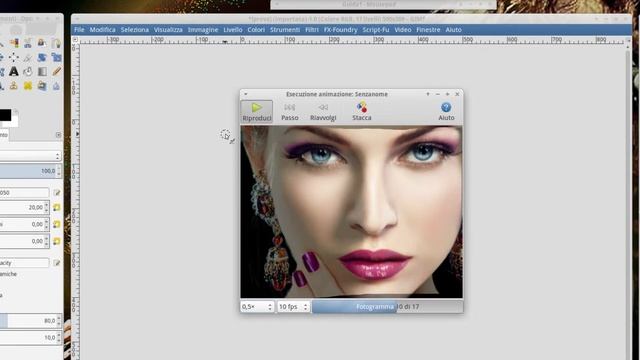Screen dimensions: 640x360
Task: Select the Align tool
Action: [x=13, y=57]
